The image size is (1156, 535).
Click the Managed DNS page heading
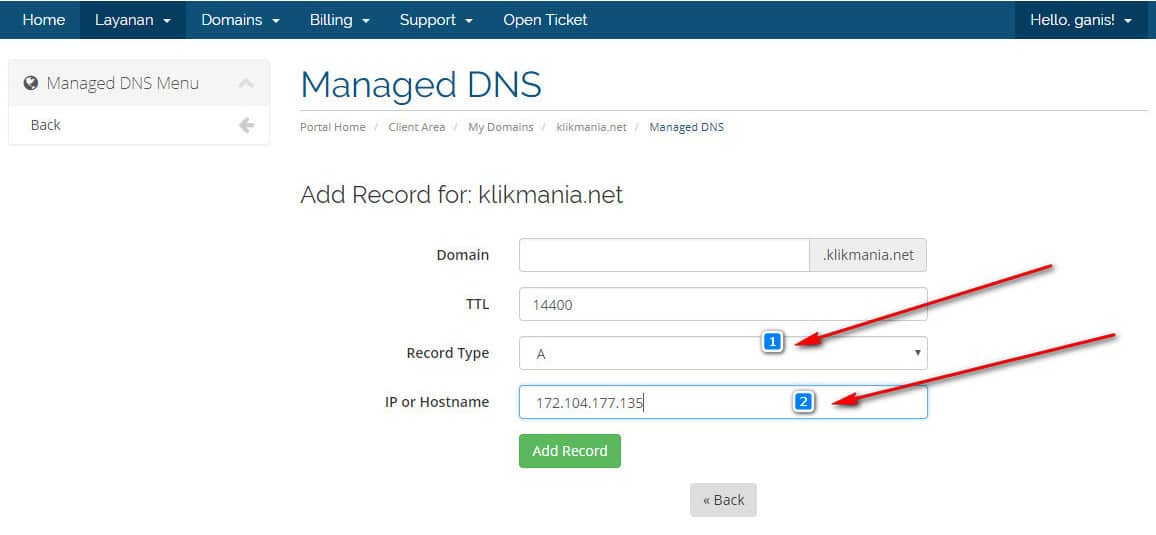click(x=421, y=84)
